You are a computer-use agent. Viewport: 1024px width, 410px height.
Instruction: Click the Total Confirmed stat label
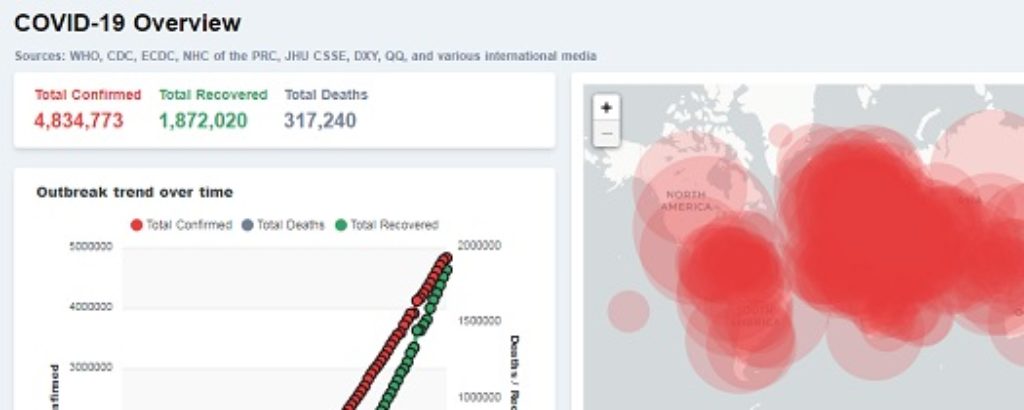coord(88,95)
